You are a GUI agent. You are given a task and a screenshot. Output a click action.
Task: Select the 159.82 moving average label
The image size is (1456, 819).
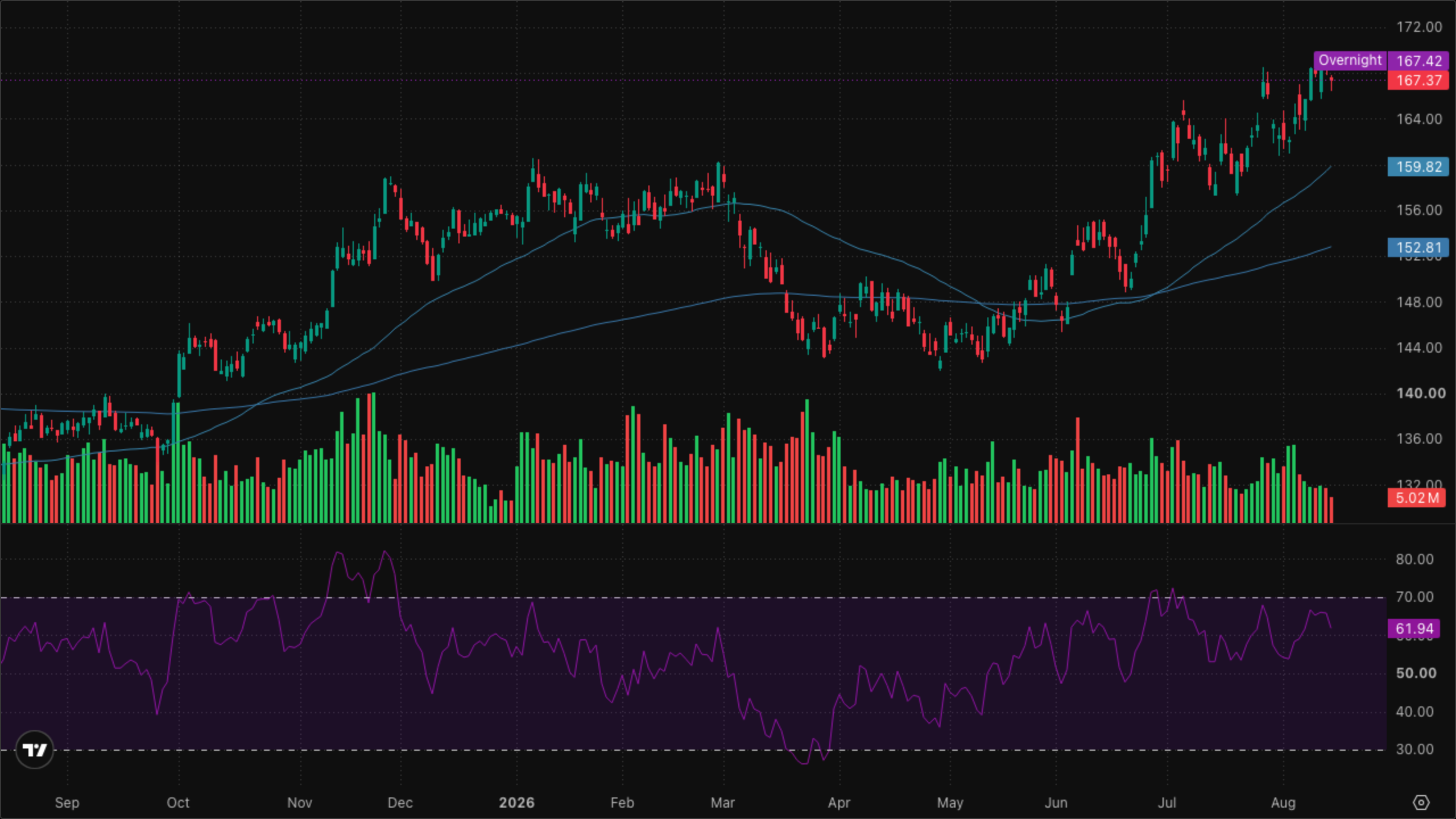pyautogui.click(x=1418, y=167)
